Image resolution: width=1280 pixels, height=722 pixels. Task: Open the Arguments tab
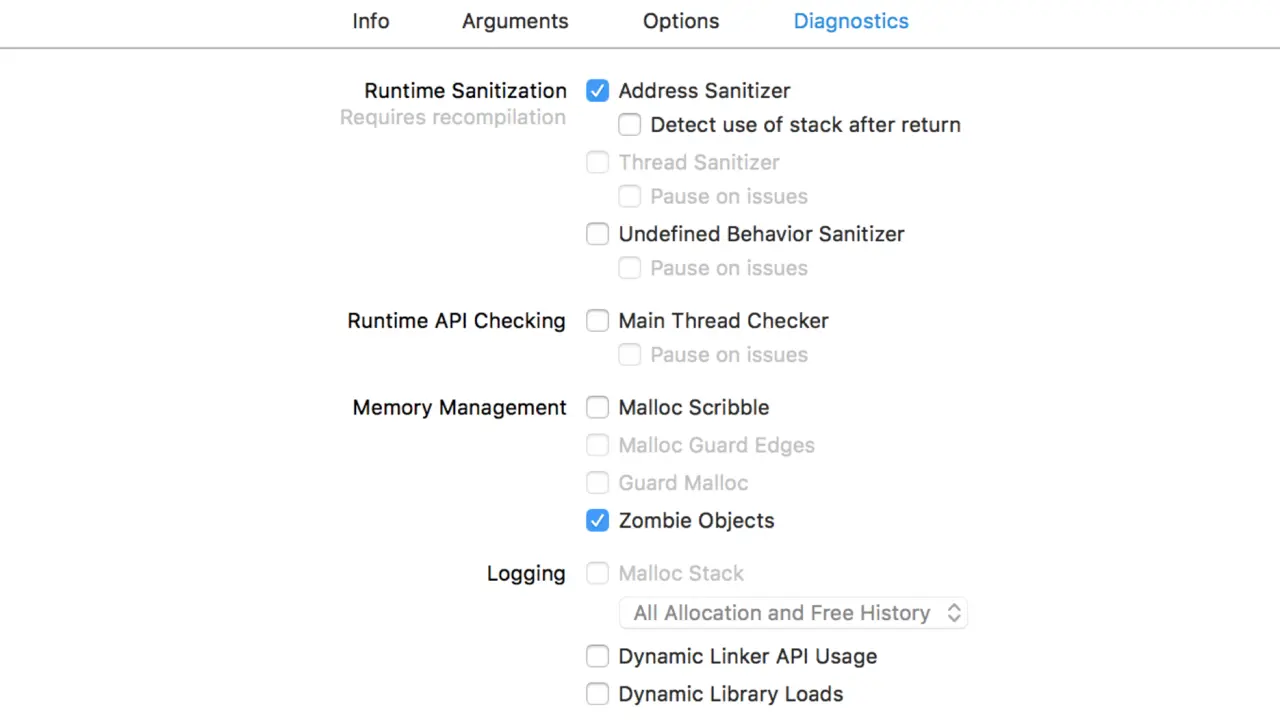[x=515, y=21]
